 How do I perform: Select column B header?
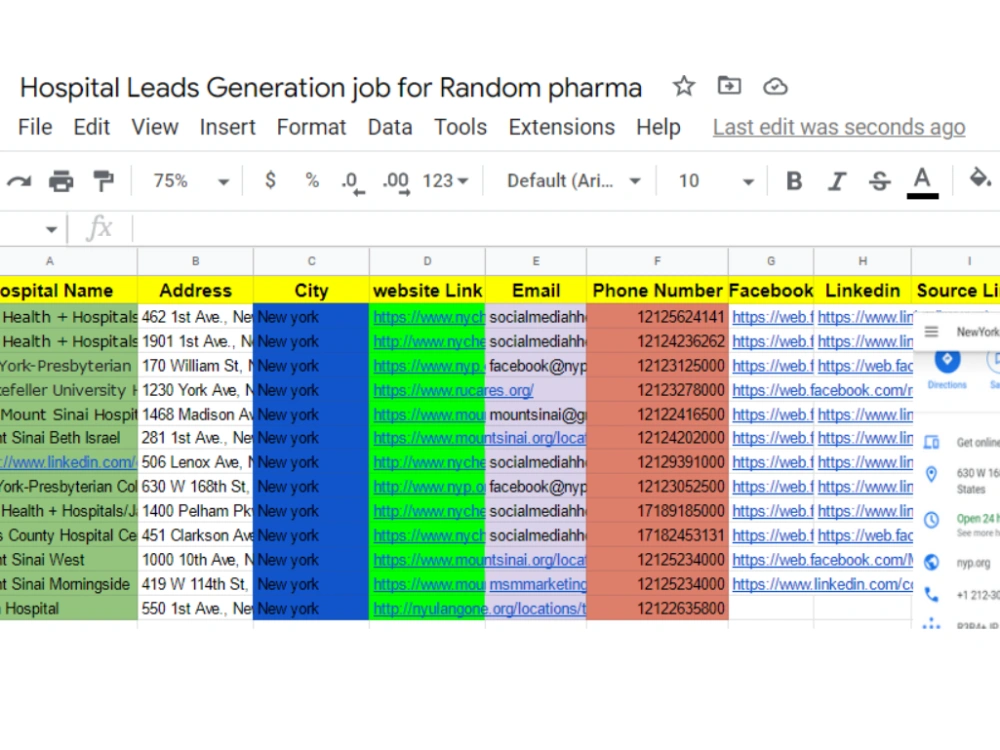(x=196, y=261)
